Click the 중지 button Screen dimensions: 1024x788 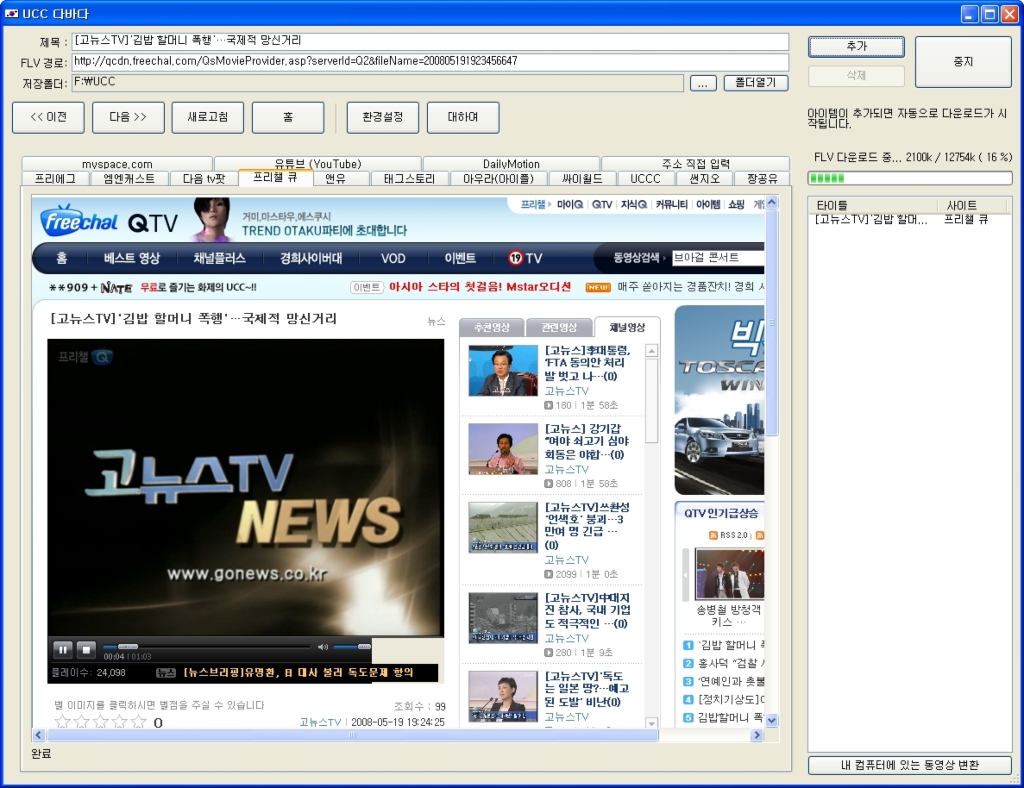[x=963, y=61]
